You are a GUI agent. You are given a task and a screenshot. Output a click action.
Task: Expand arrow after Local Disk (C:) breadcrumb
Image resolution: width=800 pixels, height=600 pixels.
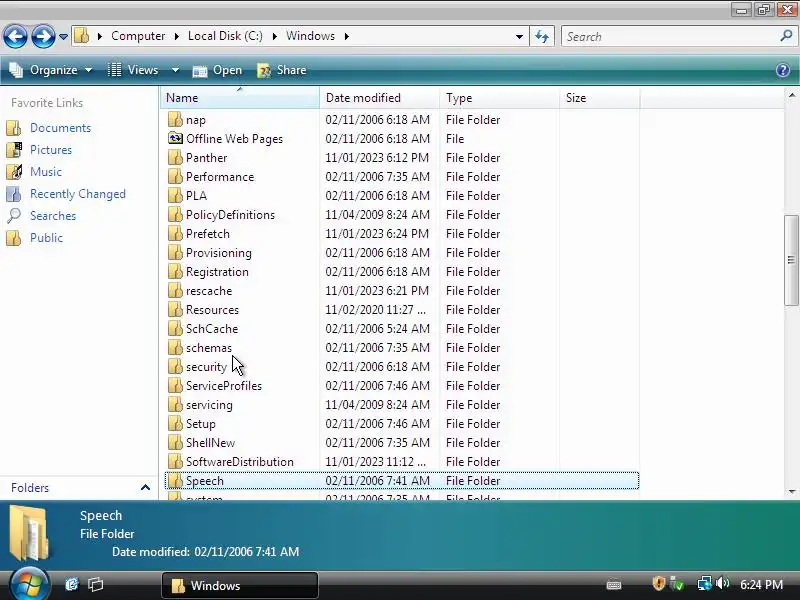point(274,36)
